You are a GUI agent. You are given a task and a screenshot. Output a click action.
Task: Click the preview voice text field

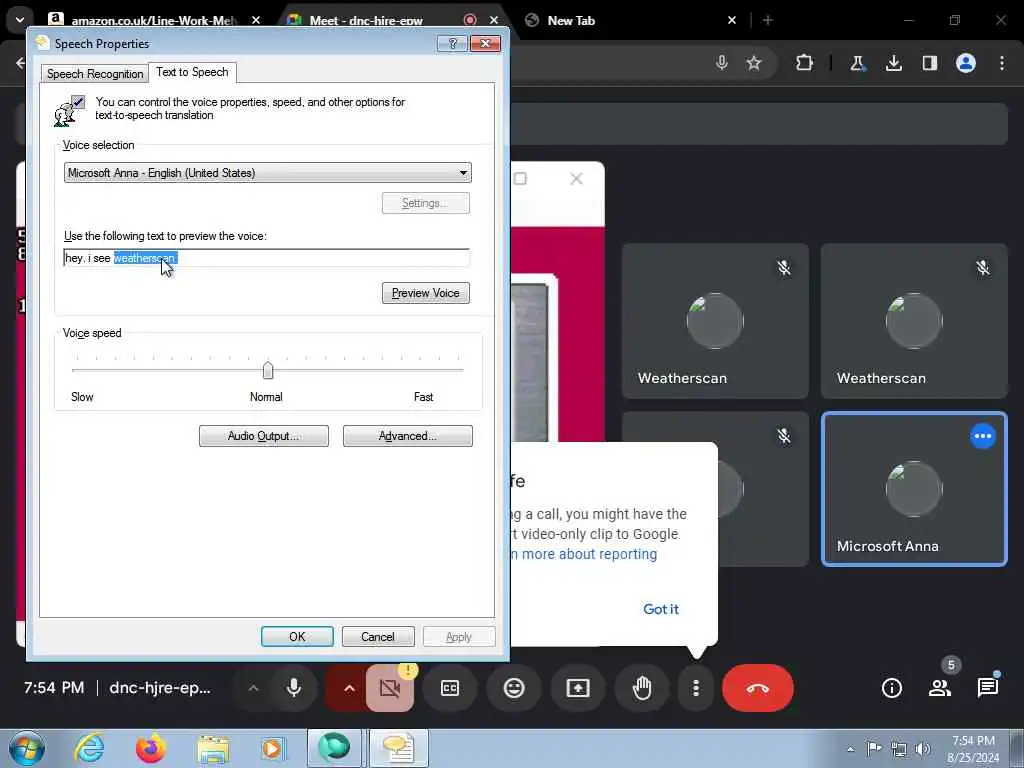(x=266, y=258)
